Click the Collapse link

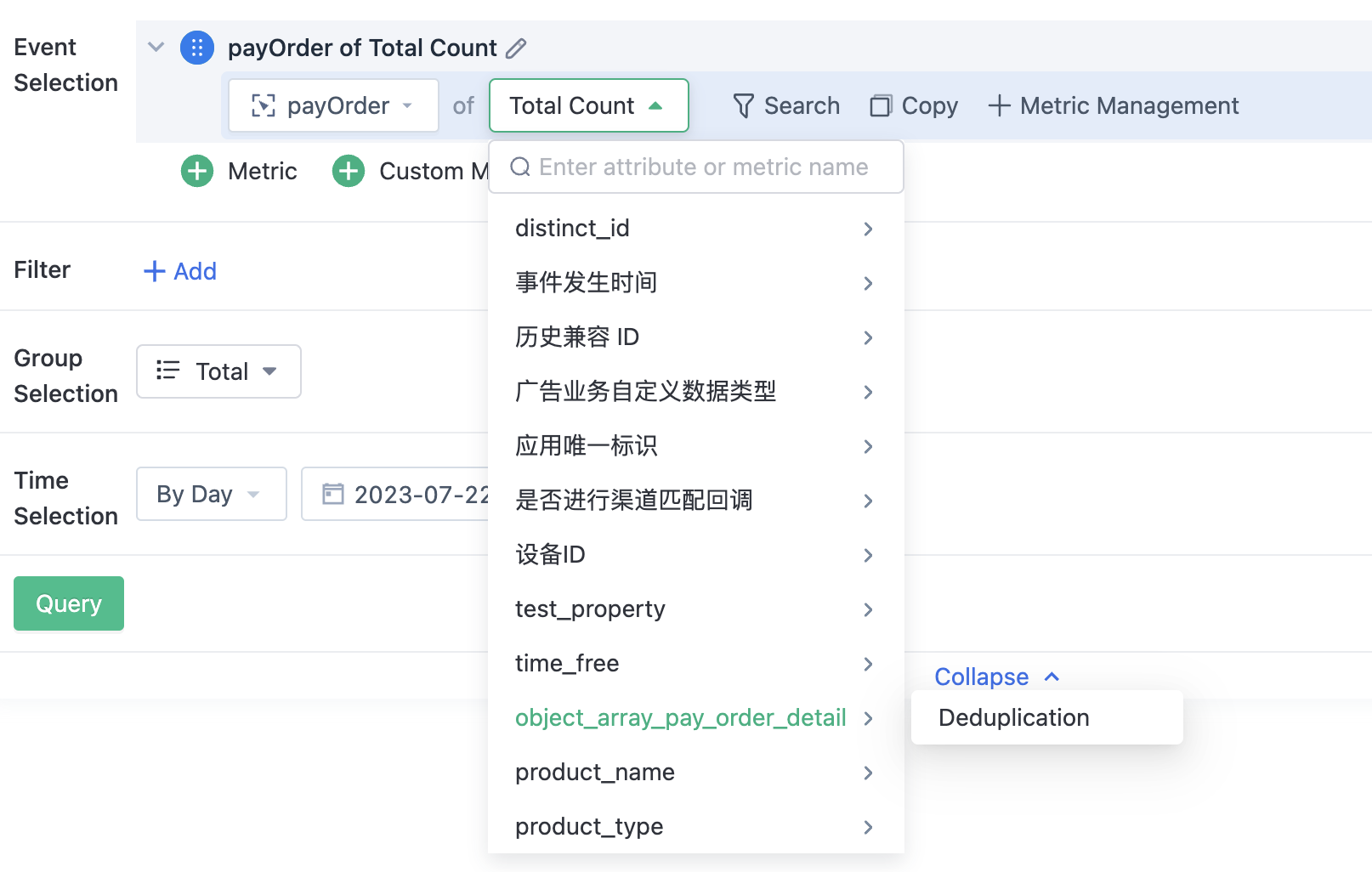point(980,677)
